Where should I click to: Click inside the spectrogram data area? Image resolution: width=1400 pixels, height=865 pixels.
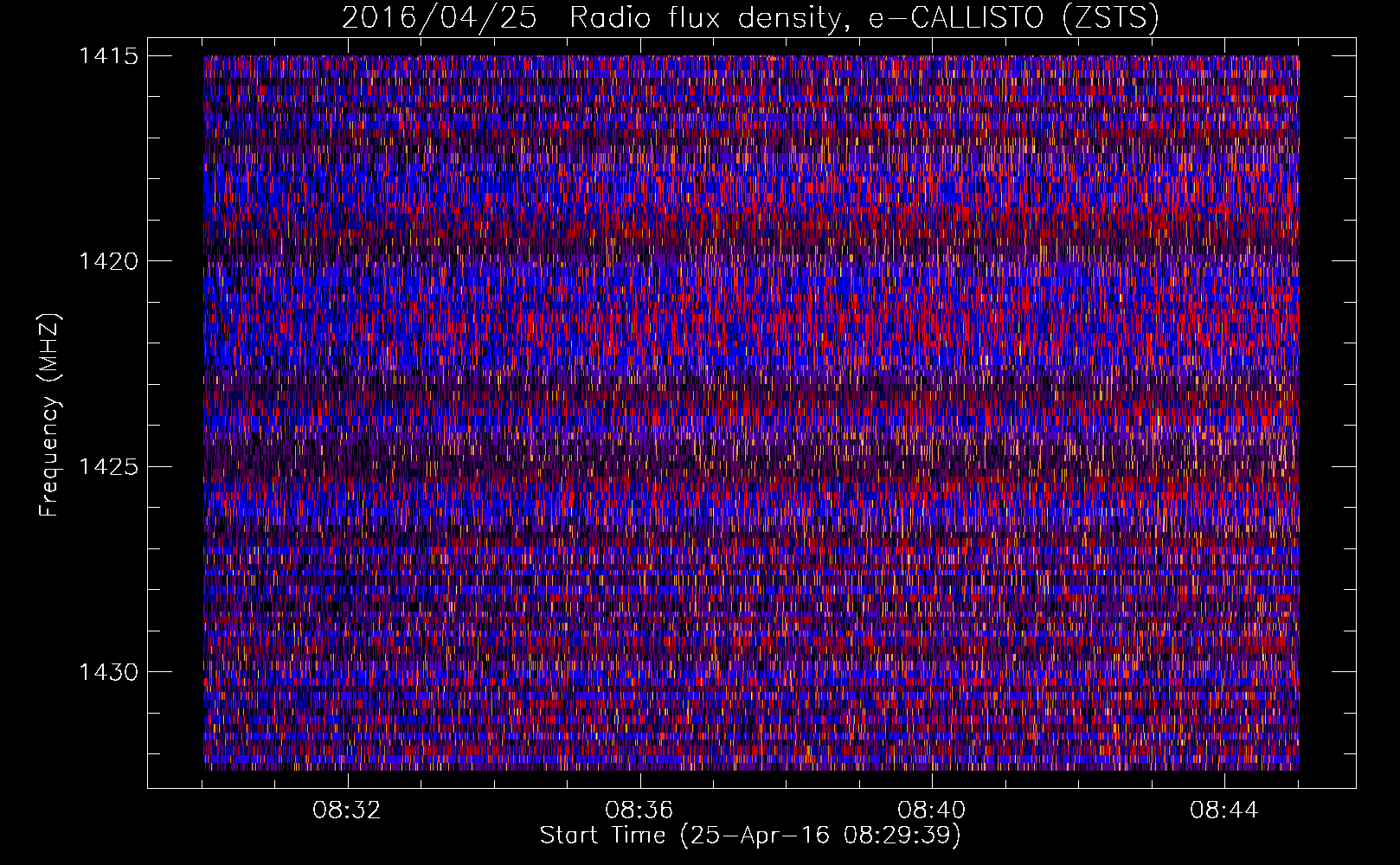(x=751, y=413)
